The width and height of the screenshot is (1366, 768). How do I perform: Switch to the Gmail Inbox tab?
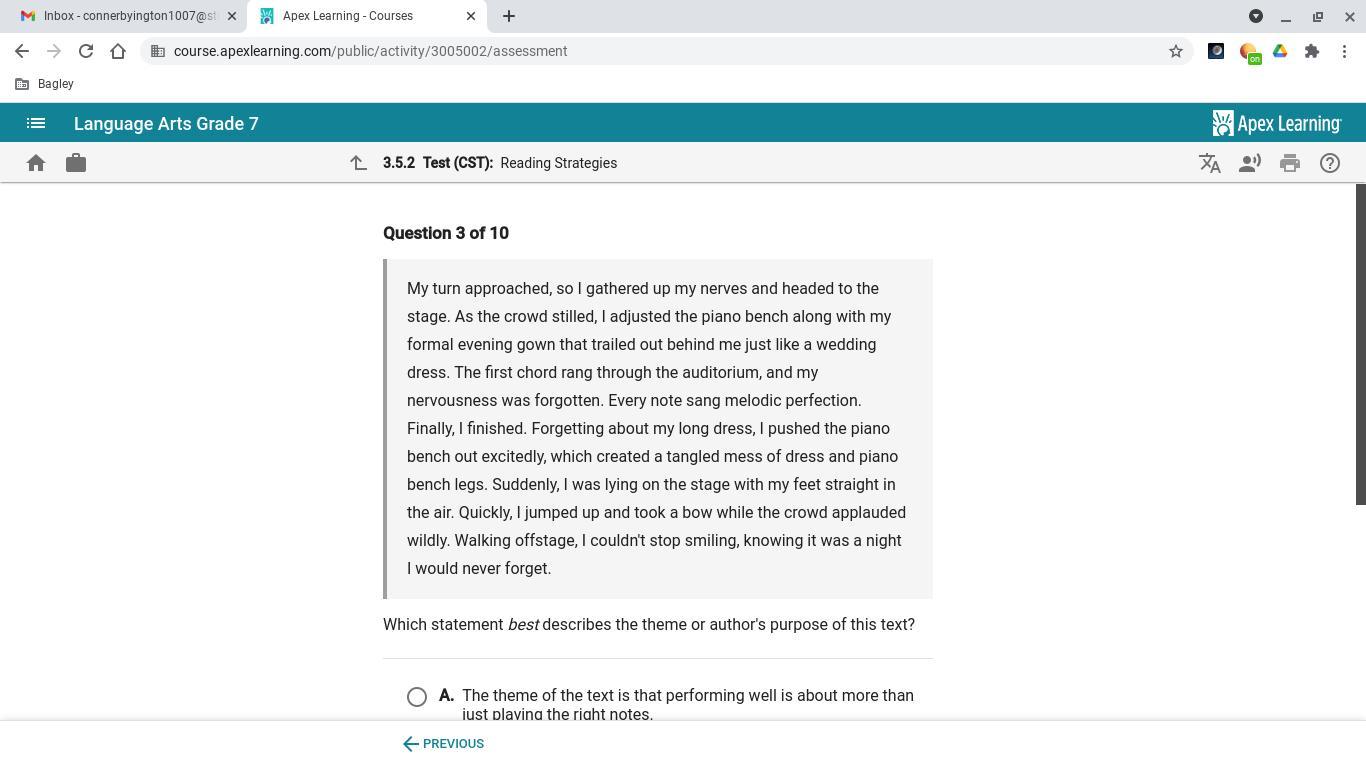click(x=128, y=16)
